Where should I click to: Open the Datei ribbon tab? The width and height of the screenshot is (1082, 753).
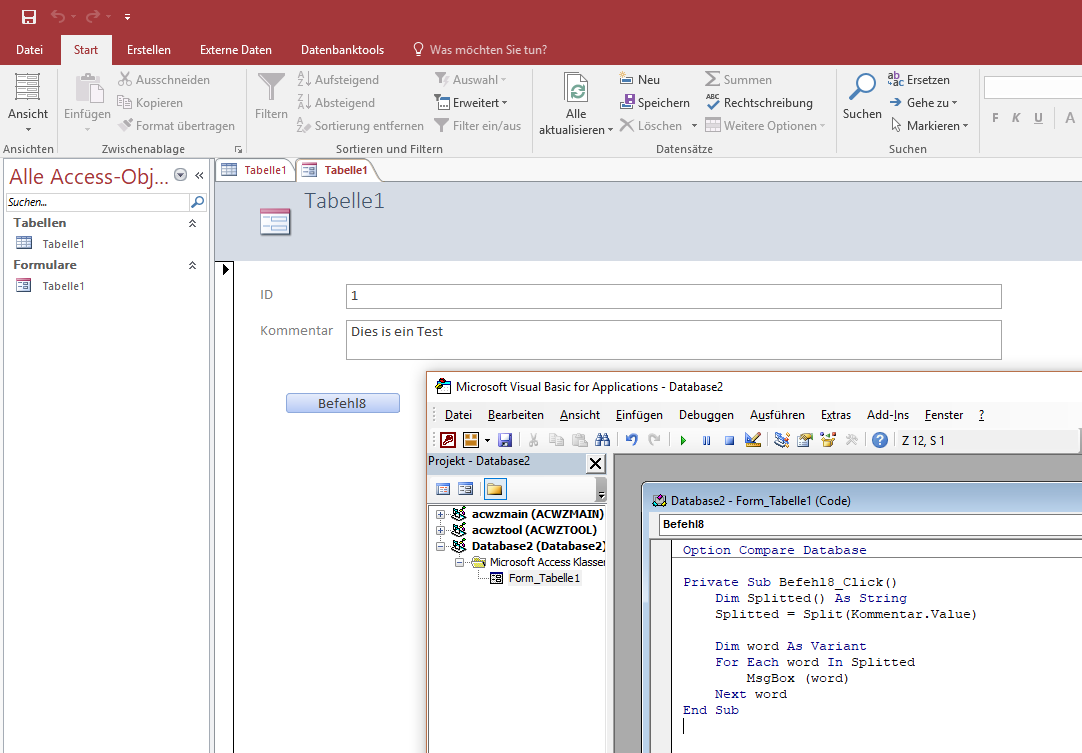pos(29,50)
